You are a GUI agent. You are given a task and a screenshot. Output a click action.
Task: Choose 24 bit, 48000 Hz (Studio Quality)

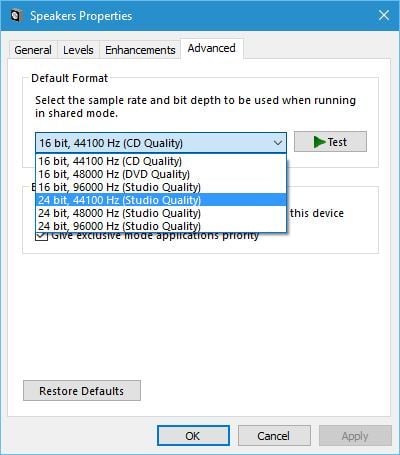[161, 213]
